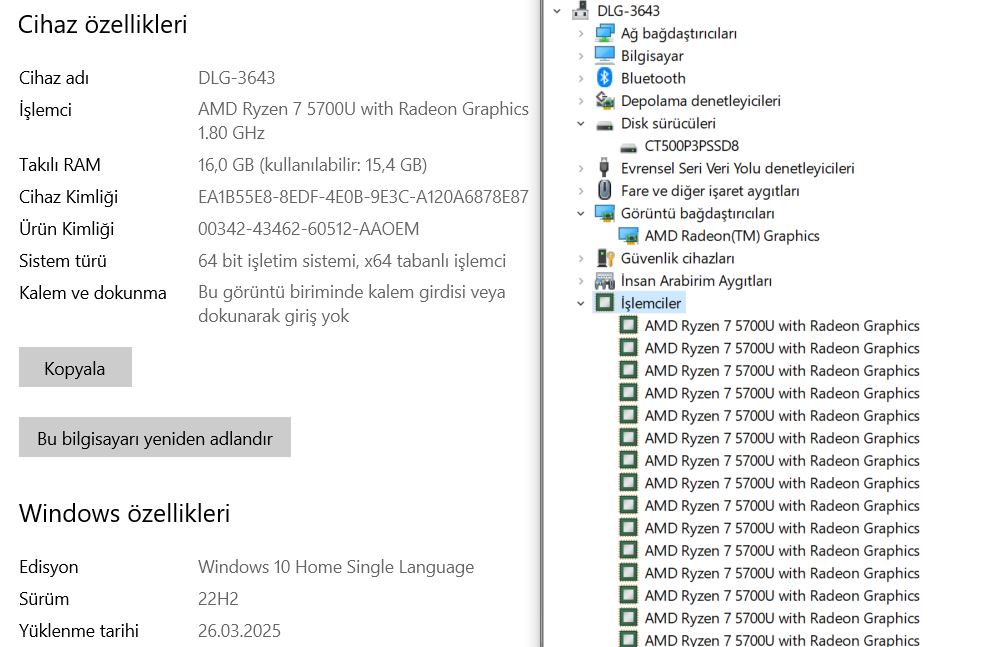
Task: Click the İşlemciler processor category icon
Action: click(604, 303)
